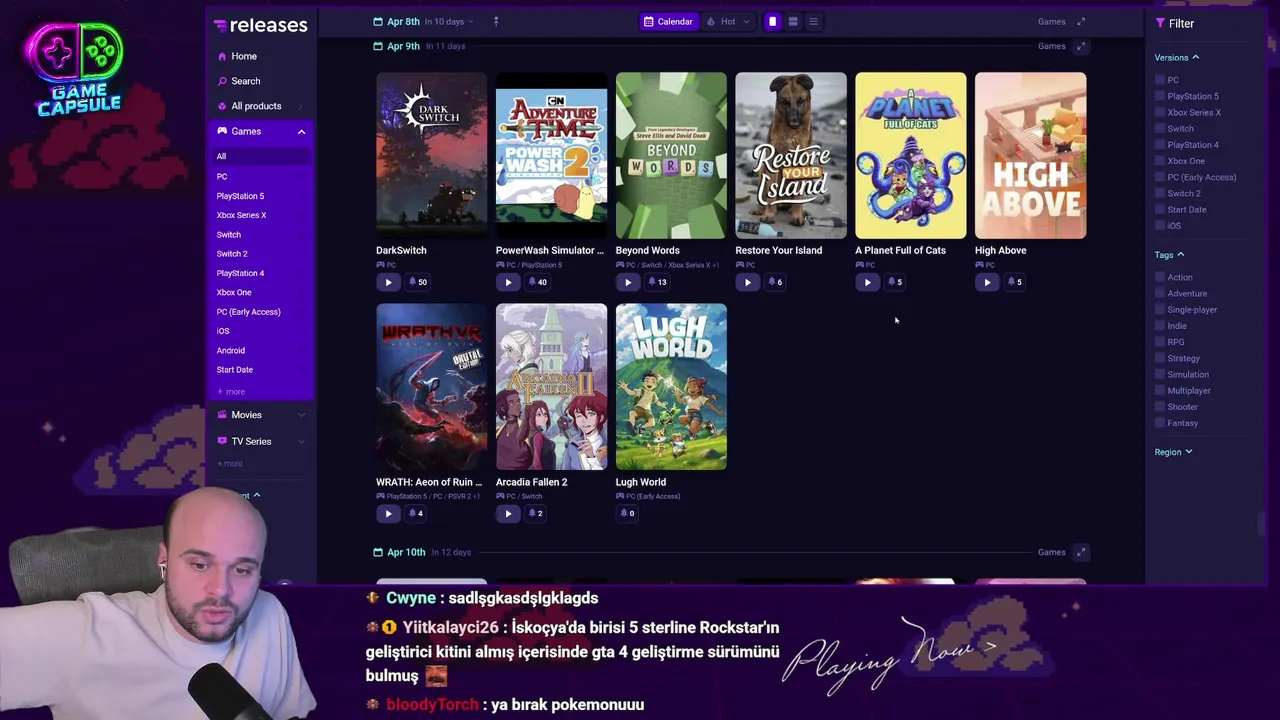The image size is (1280, 720).
Task: Select Switch 2 in Games sidebar list
Action: tap(232, 254)
